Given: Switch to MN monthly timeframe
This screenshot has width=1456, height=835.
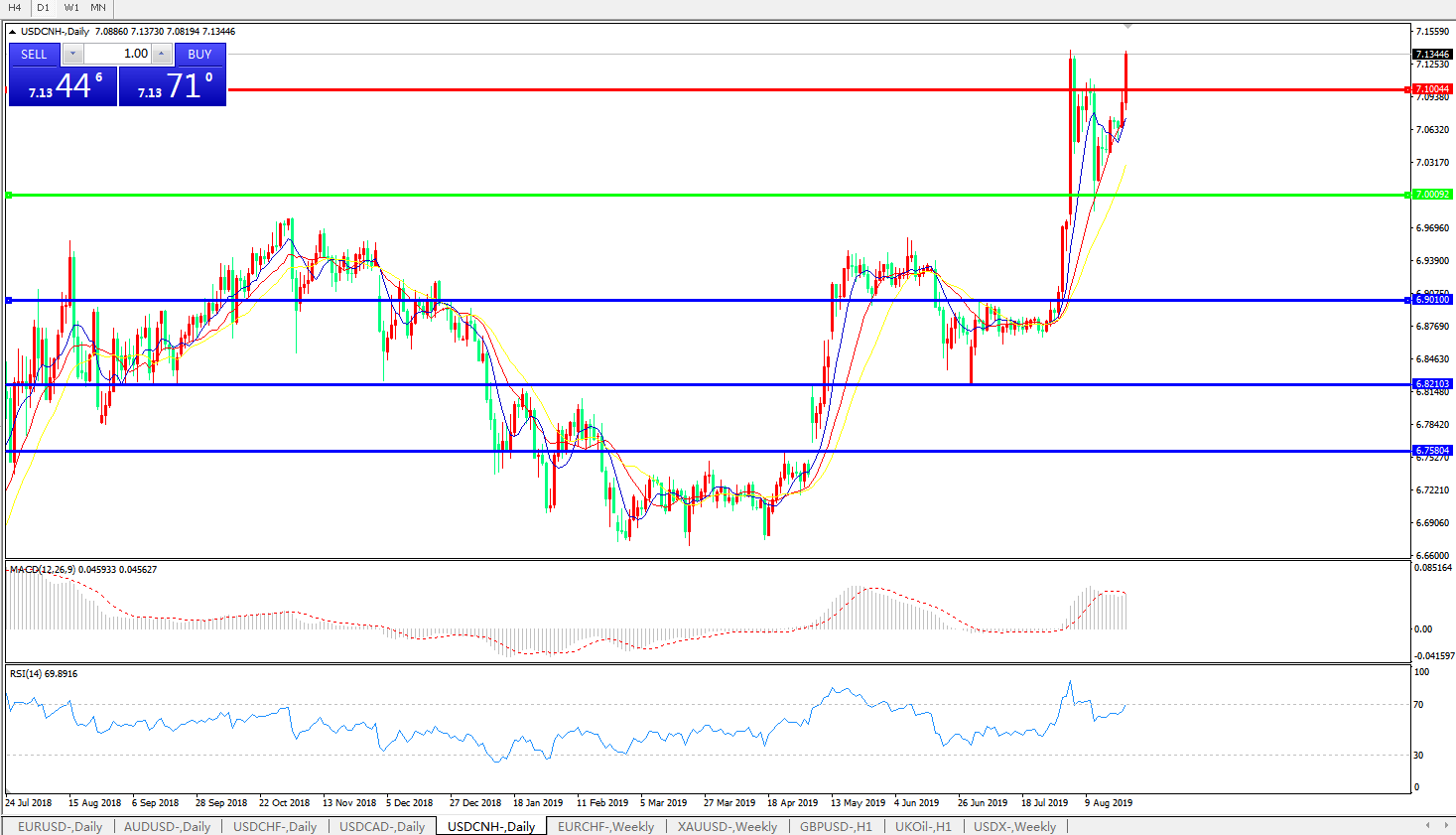Looking at the screenshot, I should [98, 8].
